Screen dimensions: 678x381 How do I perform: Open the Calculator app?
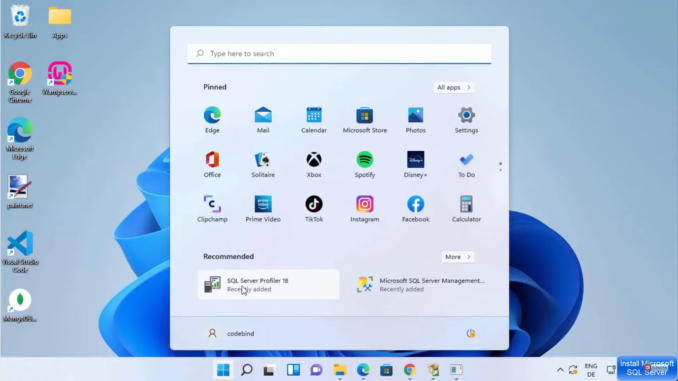tap(466, 209)
